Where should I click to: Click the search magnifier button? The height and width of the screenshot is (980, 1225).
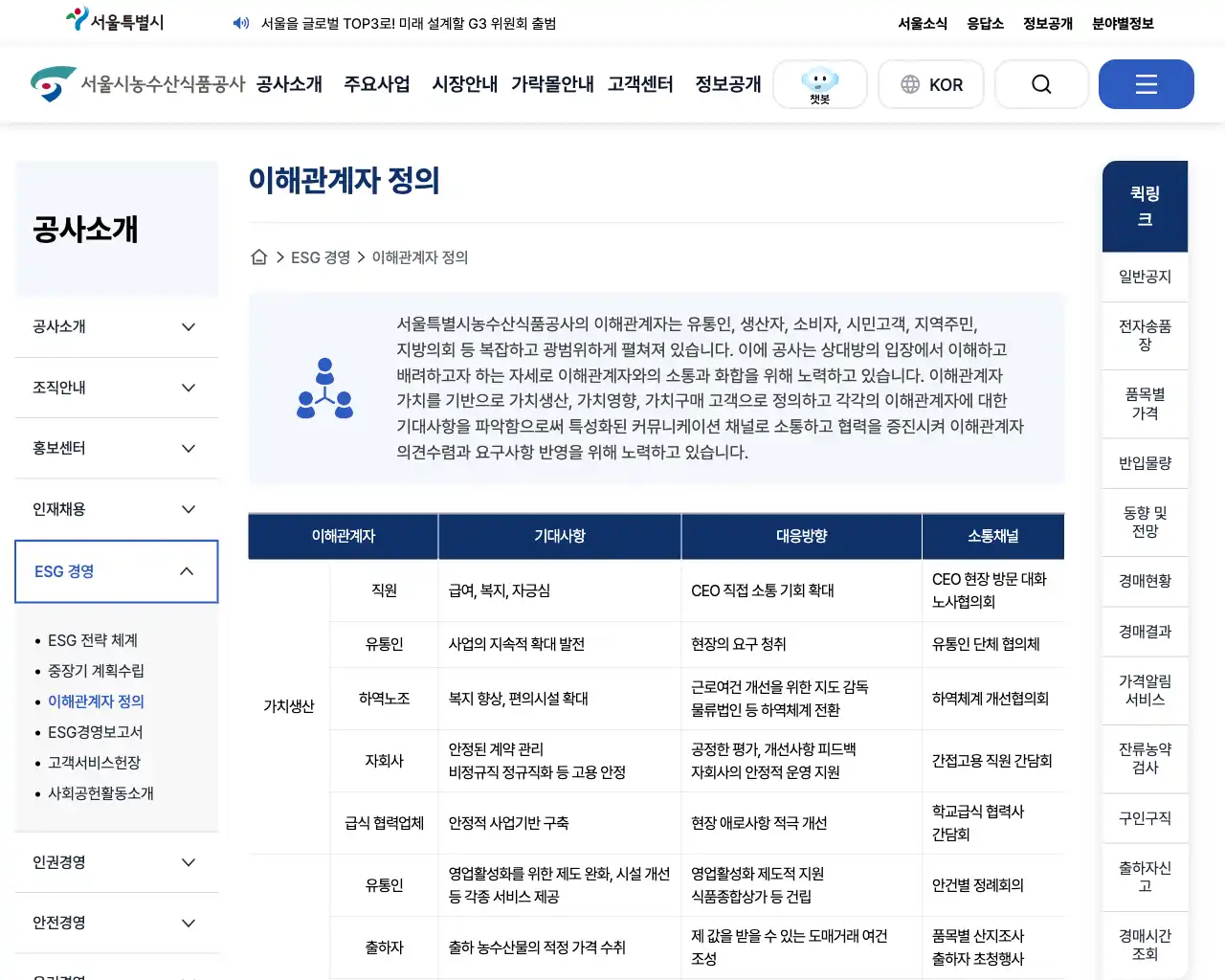pyautogui.click(x=1041, y=84)
